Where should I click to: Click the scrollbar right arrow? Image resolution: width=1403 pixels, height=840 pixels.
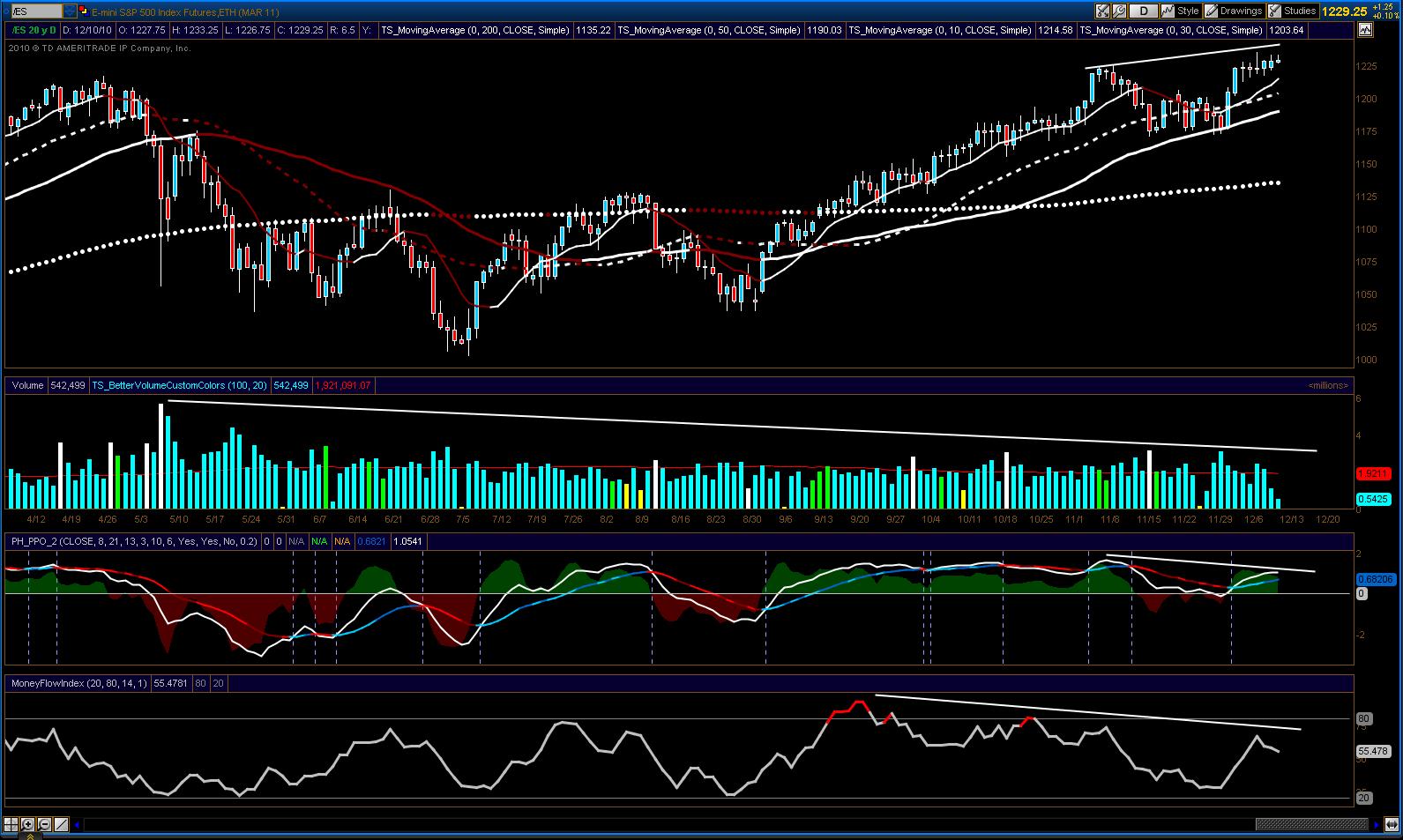click(x=1377, y=825)
